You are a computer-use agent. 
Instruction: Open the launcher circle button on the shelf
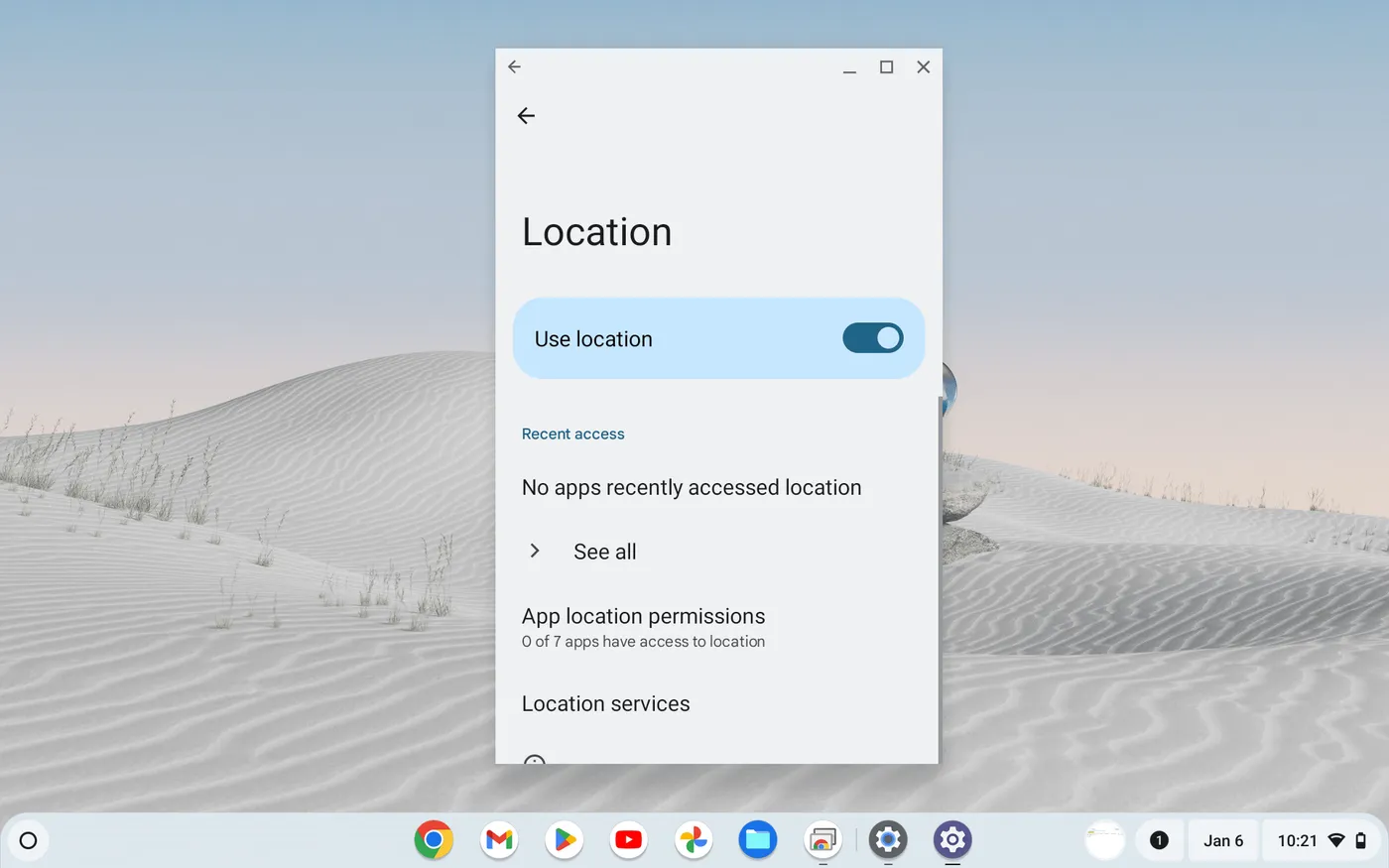click(28, 840)
